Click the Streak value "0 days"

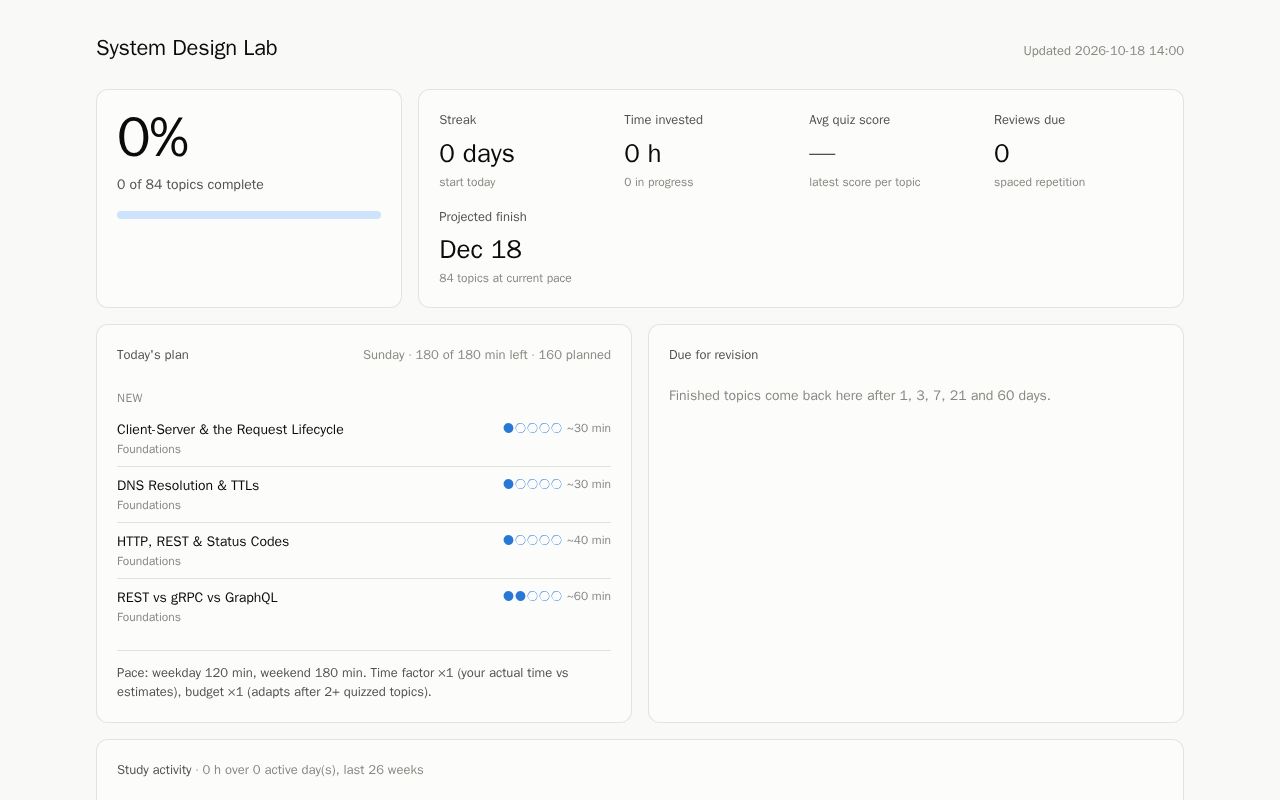tap(477, 153)
